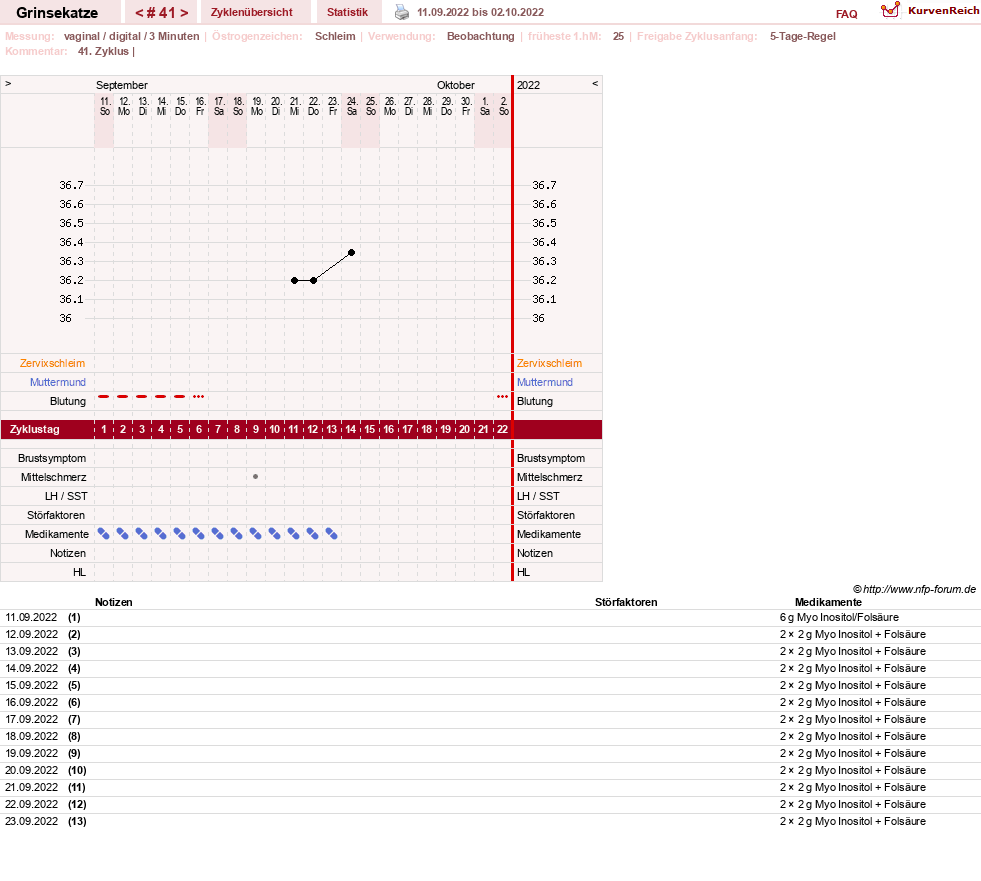
Task: Click the medication pill icon for cycle day 1
Action: (104, 534)
